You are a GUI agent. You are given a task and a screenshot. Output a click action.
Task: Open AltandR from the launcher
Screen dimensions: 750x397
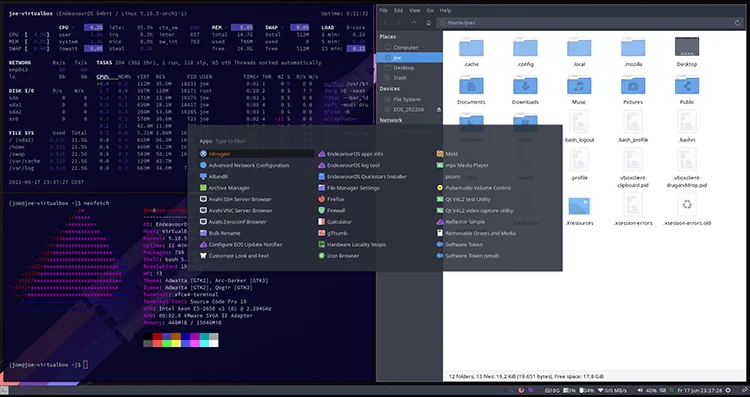(x=214, y=176)
